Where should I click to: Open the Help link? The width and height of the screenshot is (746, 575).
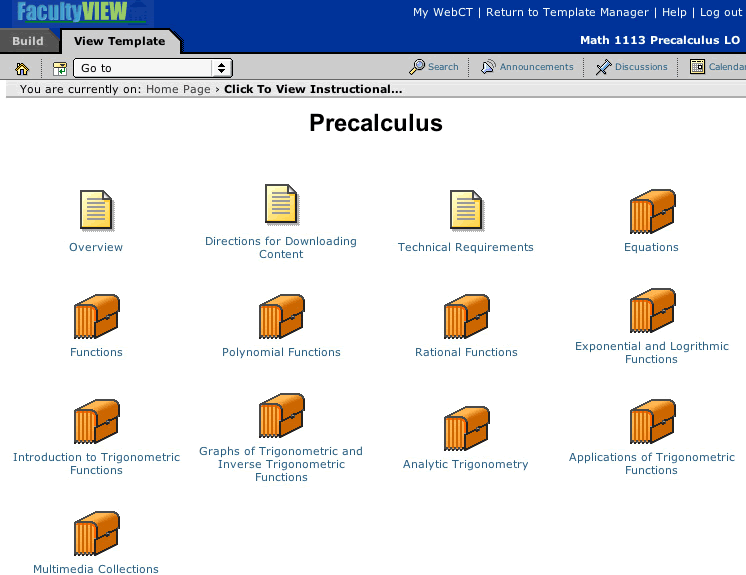[x=674, y=12]
